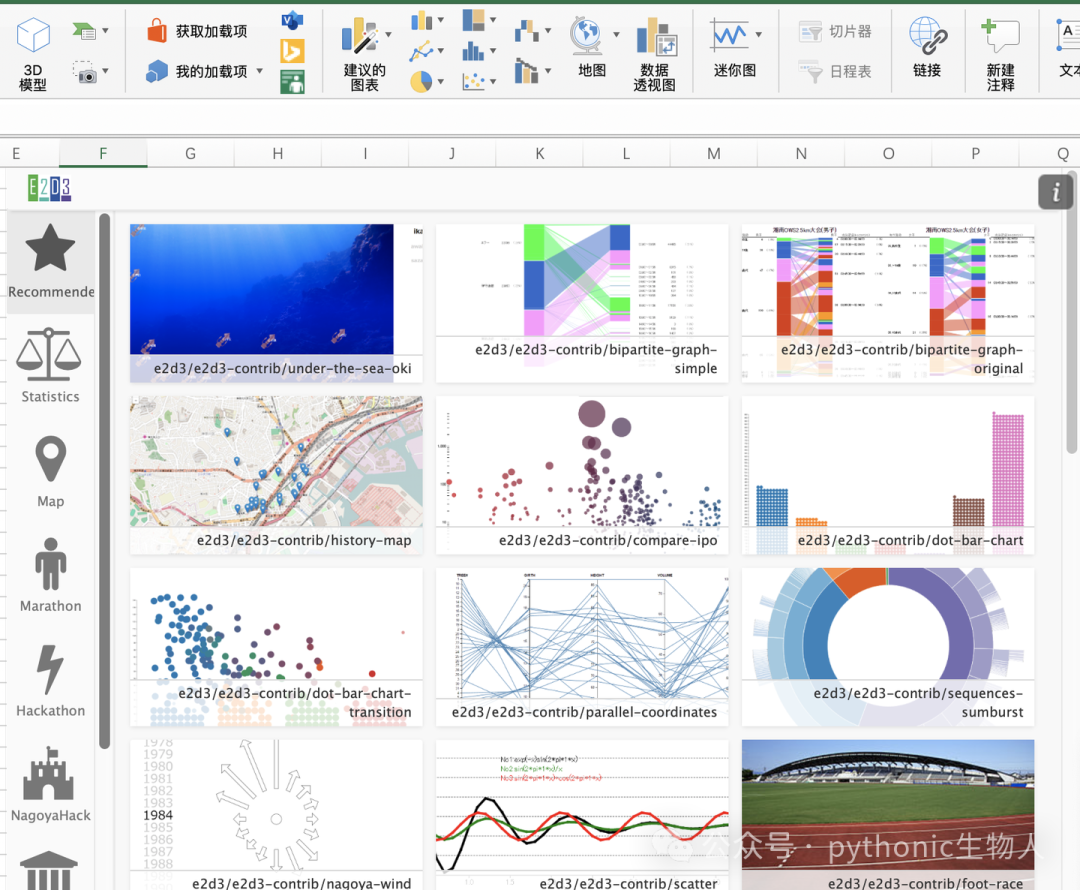Screen dimensions: 1080x890
Task: Click the 获取加载项 store icon
Action: click(157, 30)
